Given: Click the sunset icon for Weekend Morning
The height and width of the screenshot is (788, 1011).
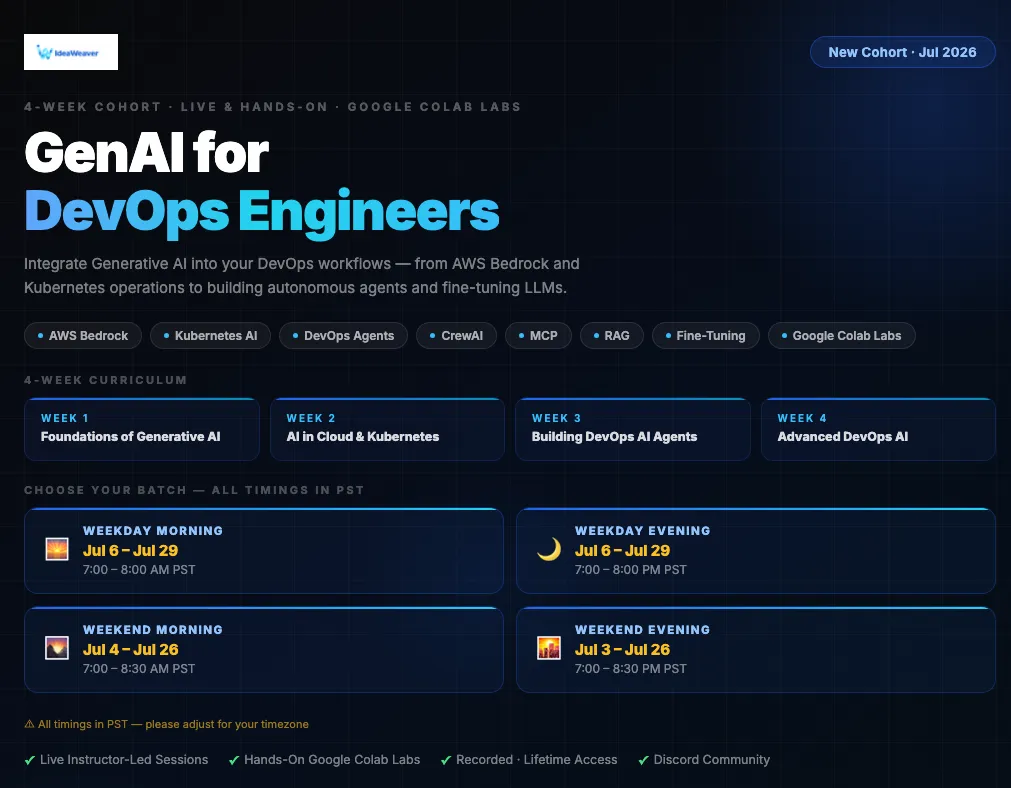Looking at the screenshot, I should coord(57,648).
